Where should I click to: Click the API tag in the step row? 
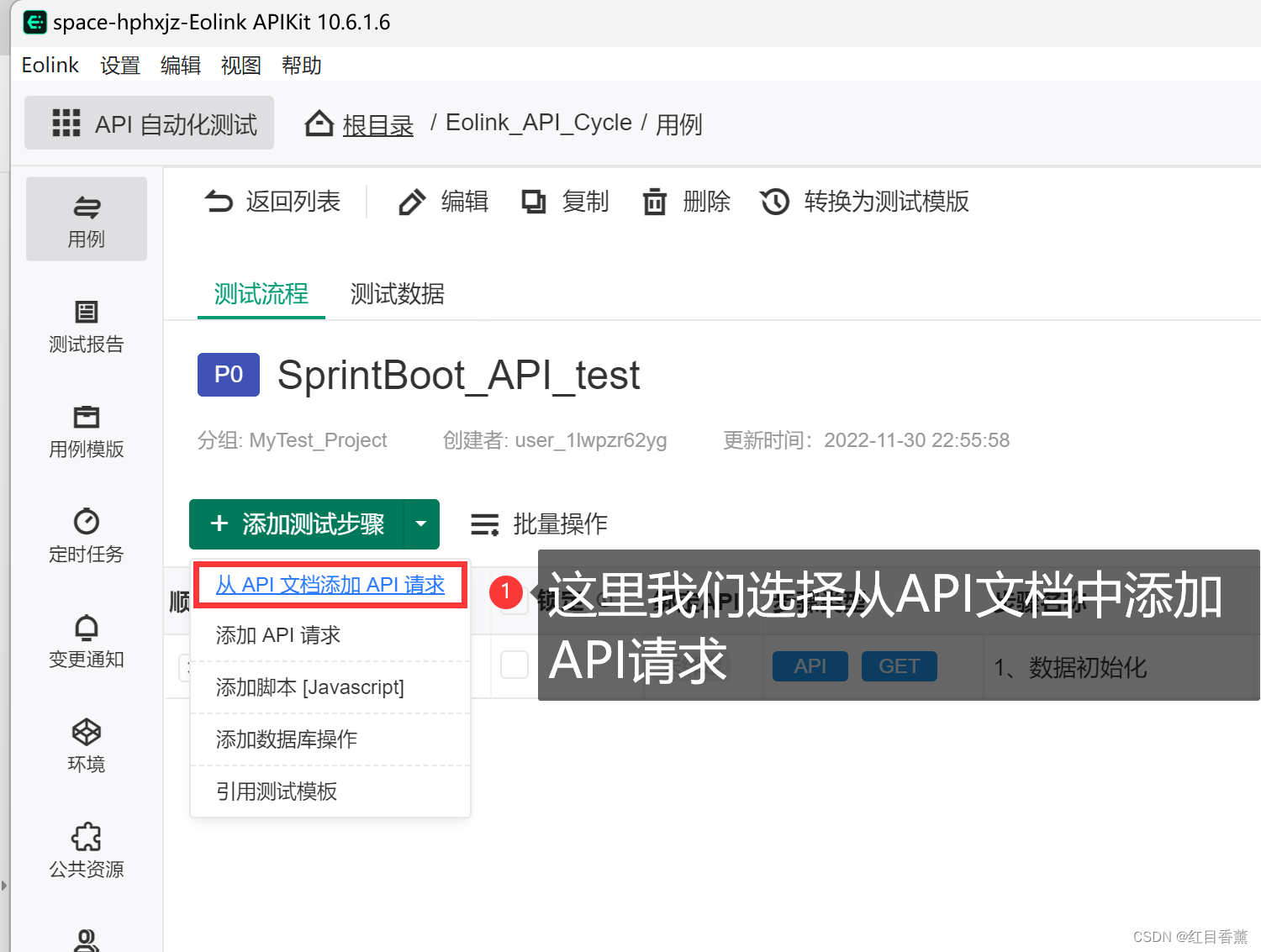pos(810,666)
